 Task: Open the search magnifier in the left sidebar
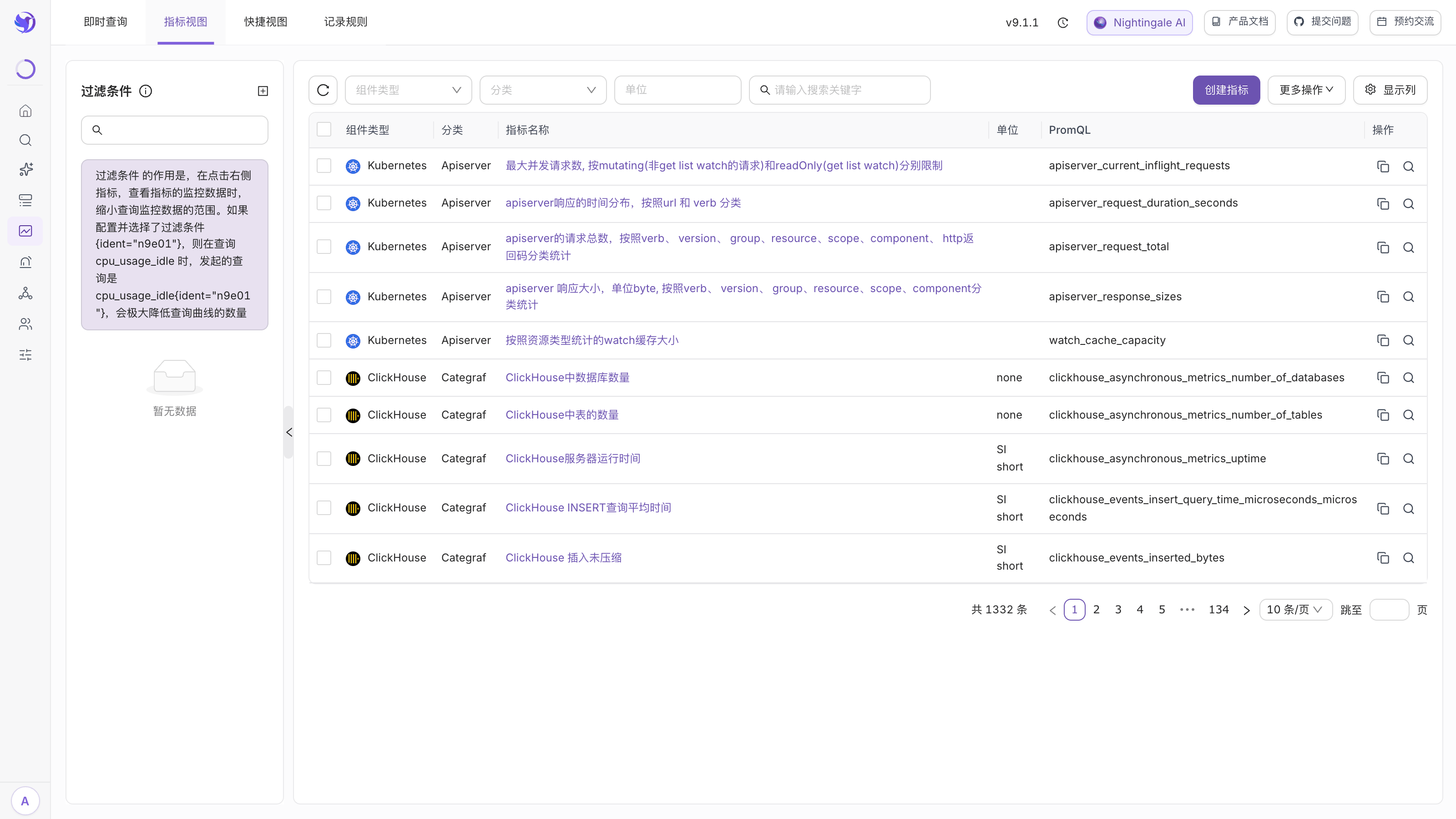[x=25, y=140]
